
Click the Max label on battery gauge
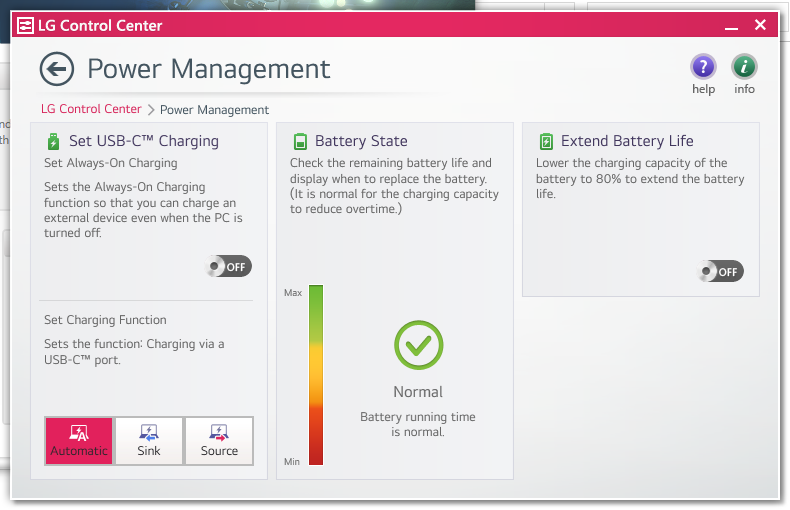[293, 293]
